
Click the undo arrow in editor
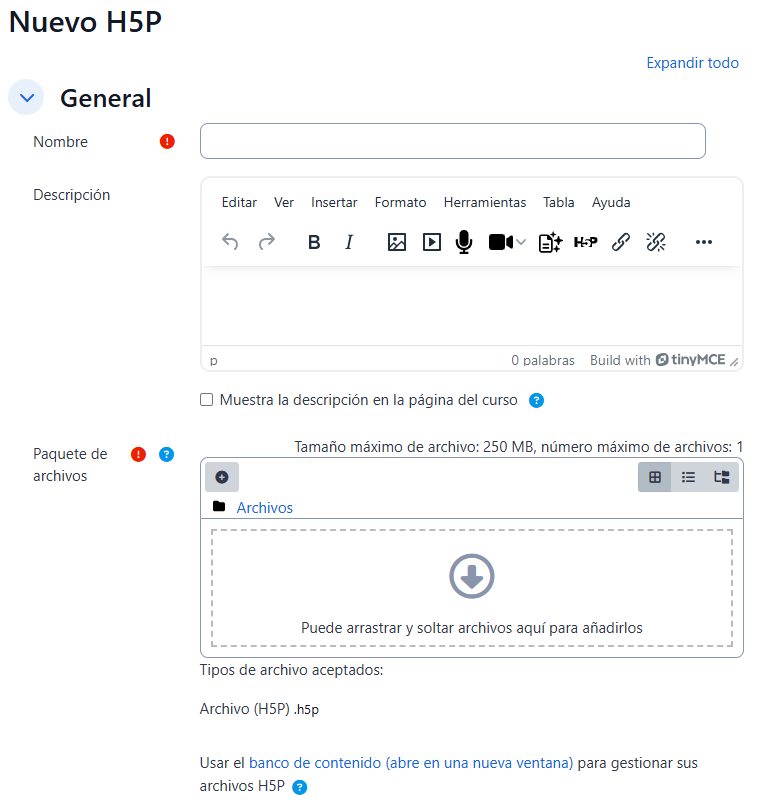pos(230,242)
